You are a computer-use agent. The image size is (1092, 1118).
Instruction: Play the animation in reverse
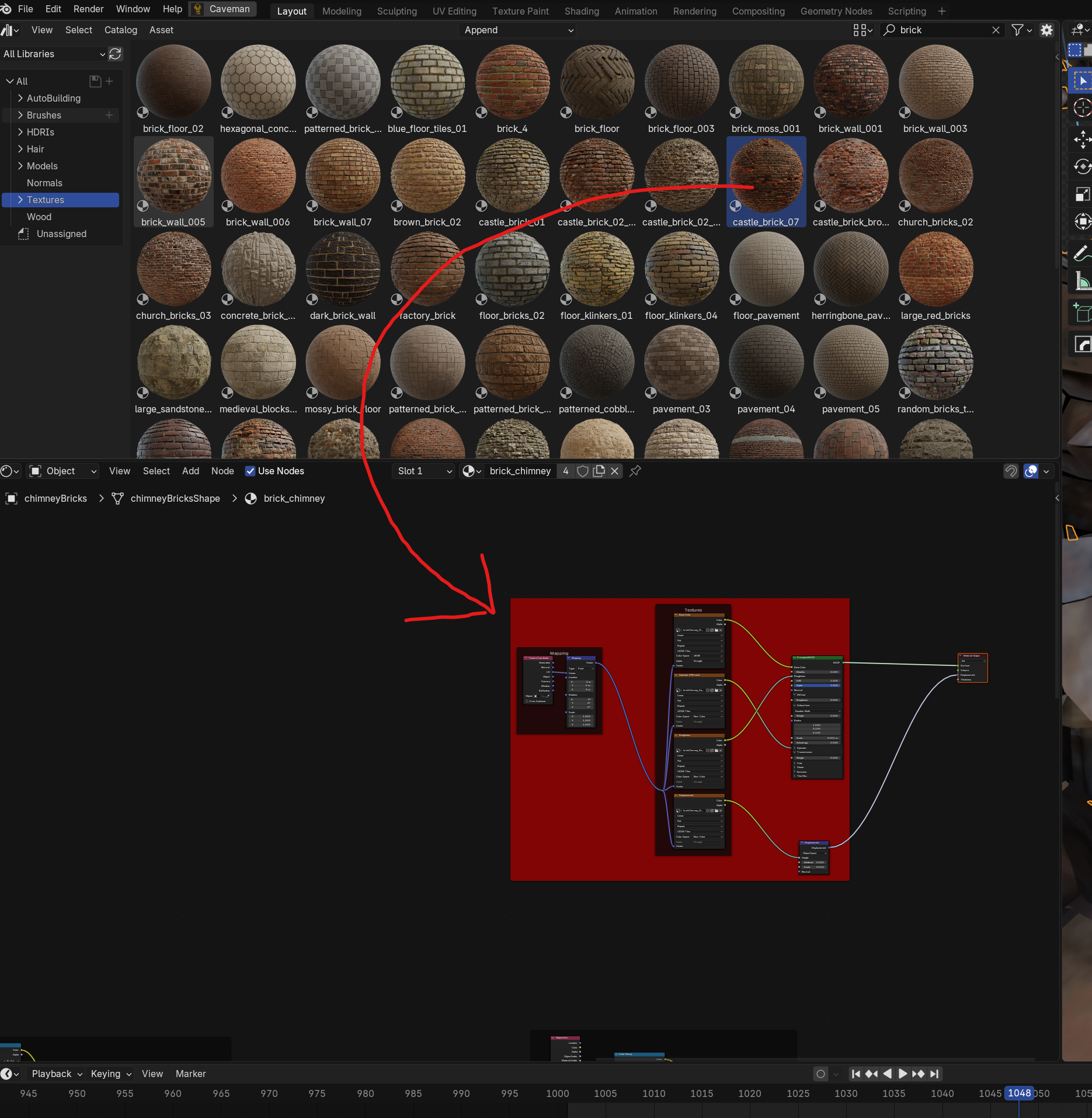click(887, 1074)
